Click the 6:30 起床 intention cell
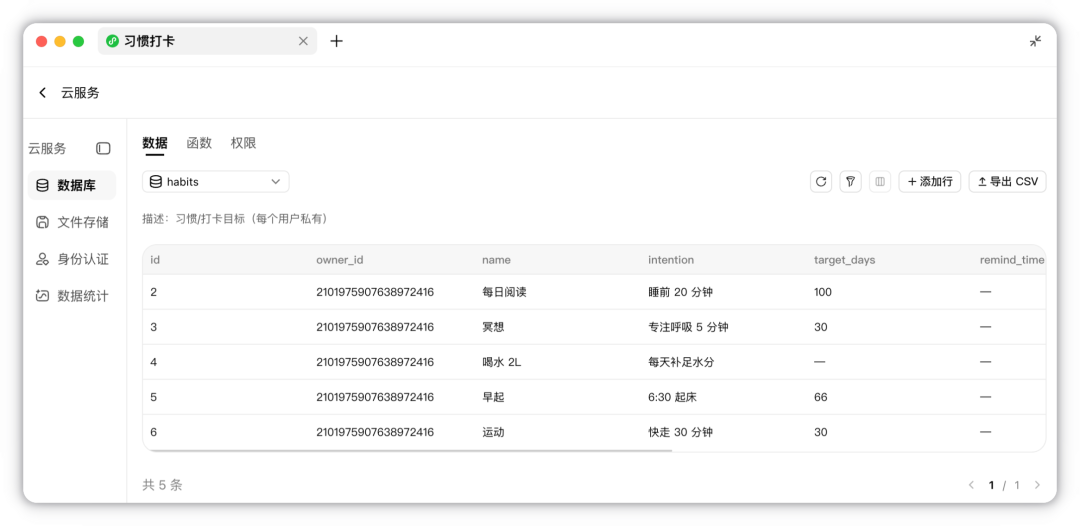 coord(672,398)
